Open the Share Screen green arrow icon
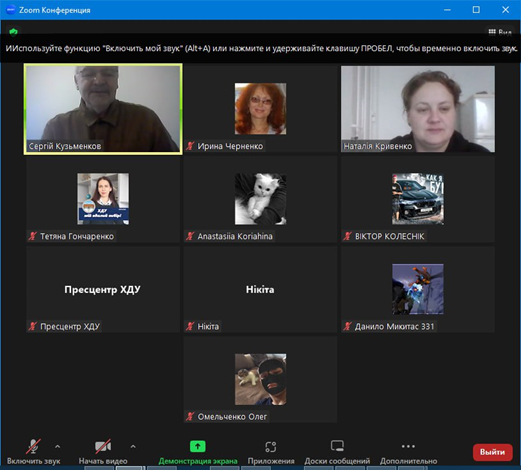The width and height of the screenshot is (521, 470). click(x=198, y=446)
